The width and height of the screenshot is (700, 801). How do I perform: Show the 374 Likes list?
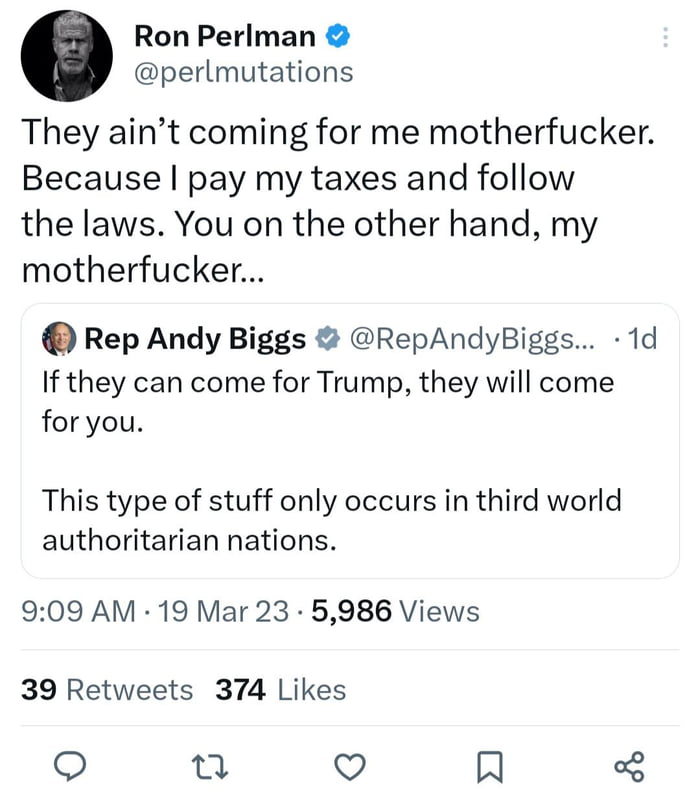click(281, 690)
